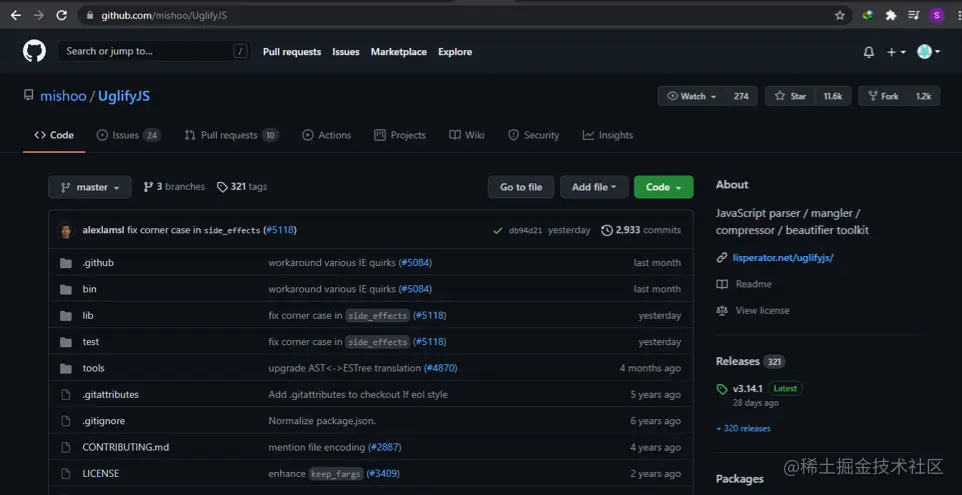
Task: Open the .github folder
Action: (x=98, y=263)
